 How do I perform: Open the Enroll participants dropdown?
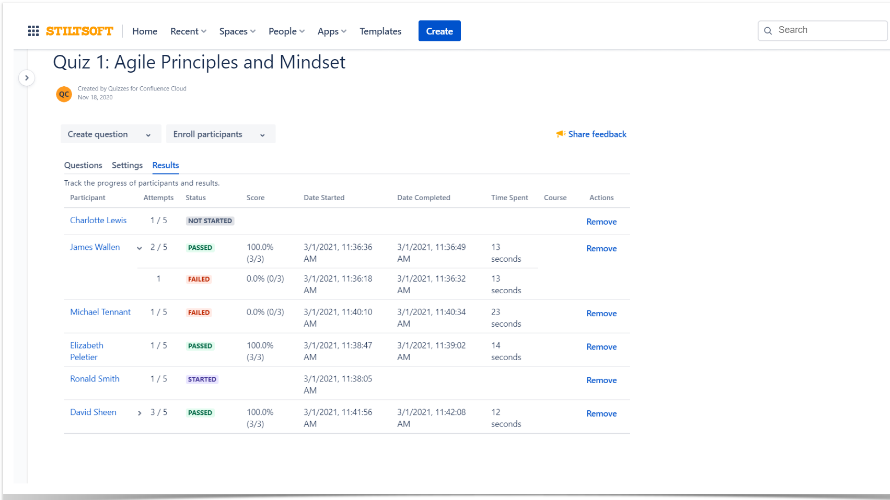[219, 134]
